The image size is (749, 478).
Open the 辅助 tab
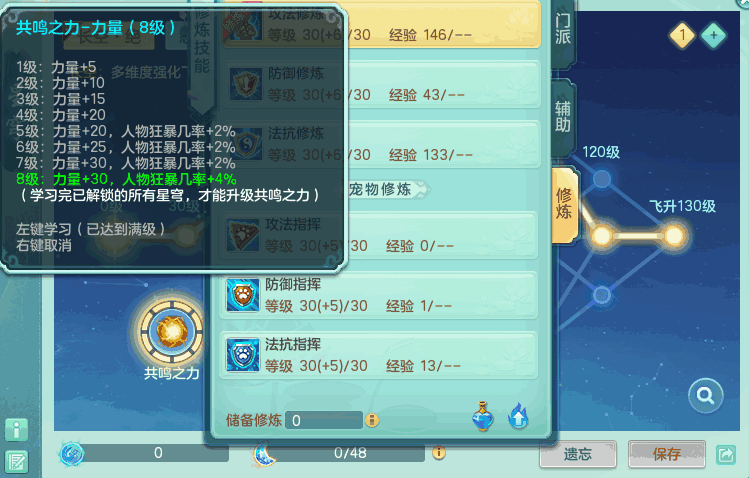coord(563,117)
